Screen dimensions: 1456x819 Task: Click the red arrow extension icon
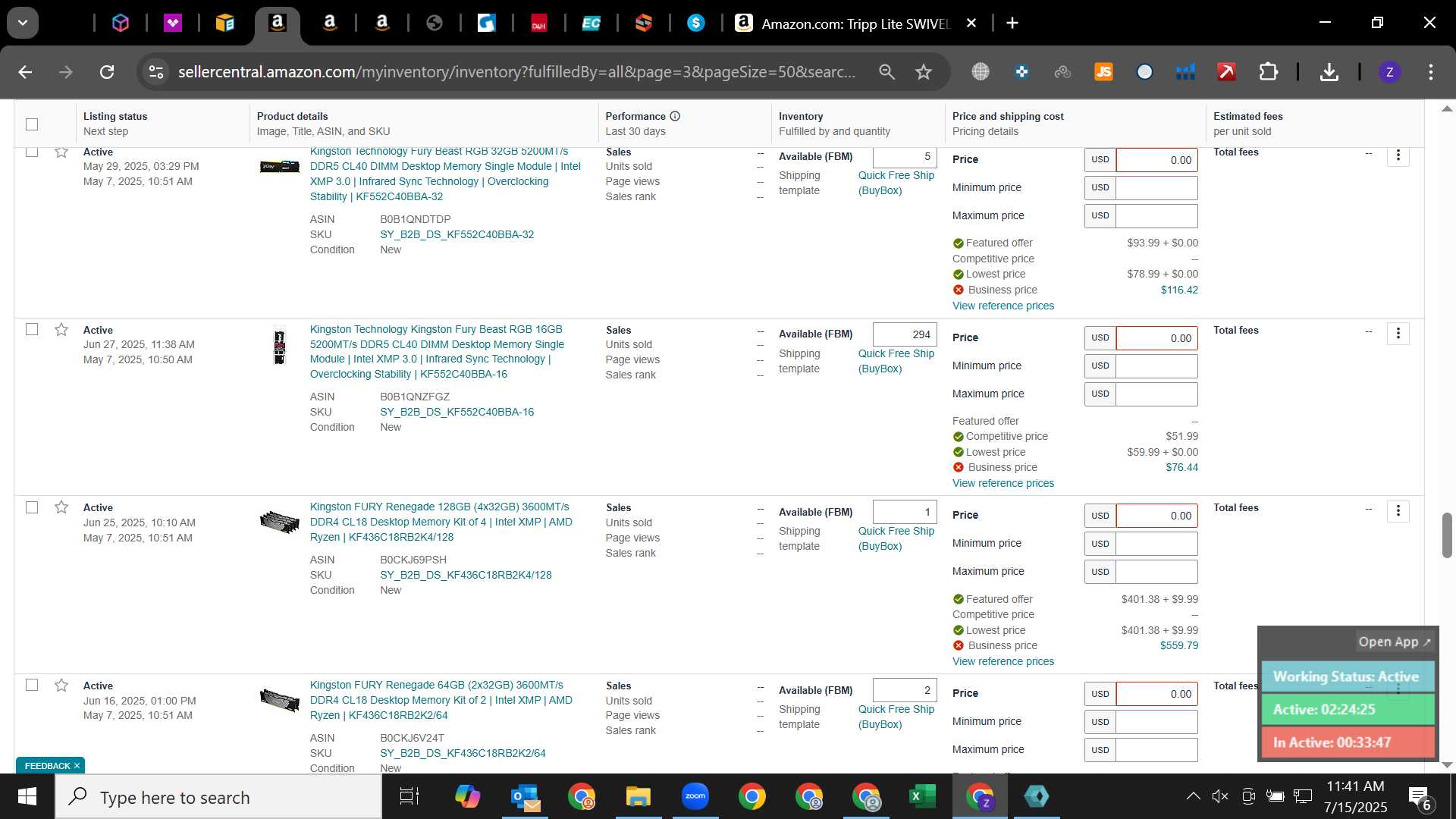pos(1226,72)
